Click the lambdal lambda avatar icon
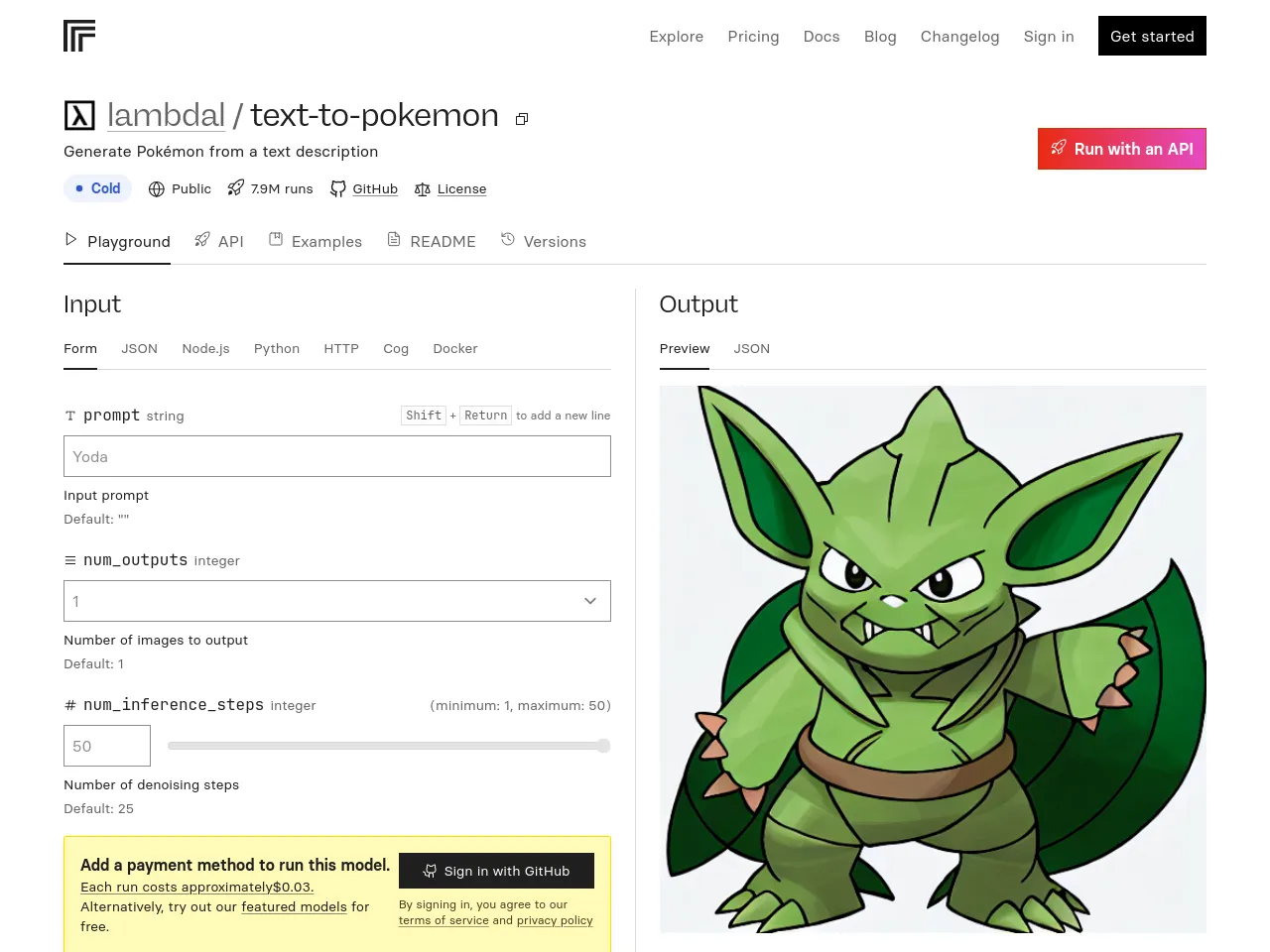The height and width of the screenshot is (952, 1270). tap(79, 116)
